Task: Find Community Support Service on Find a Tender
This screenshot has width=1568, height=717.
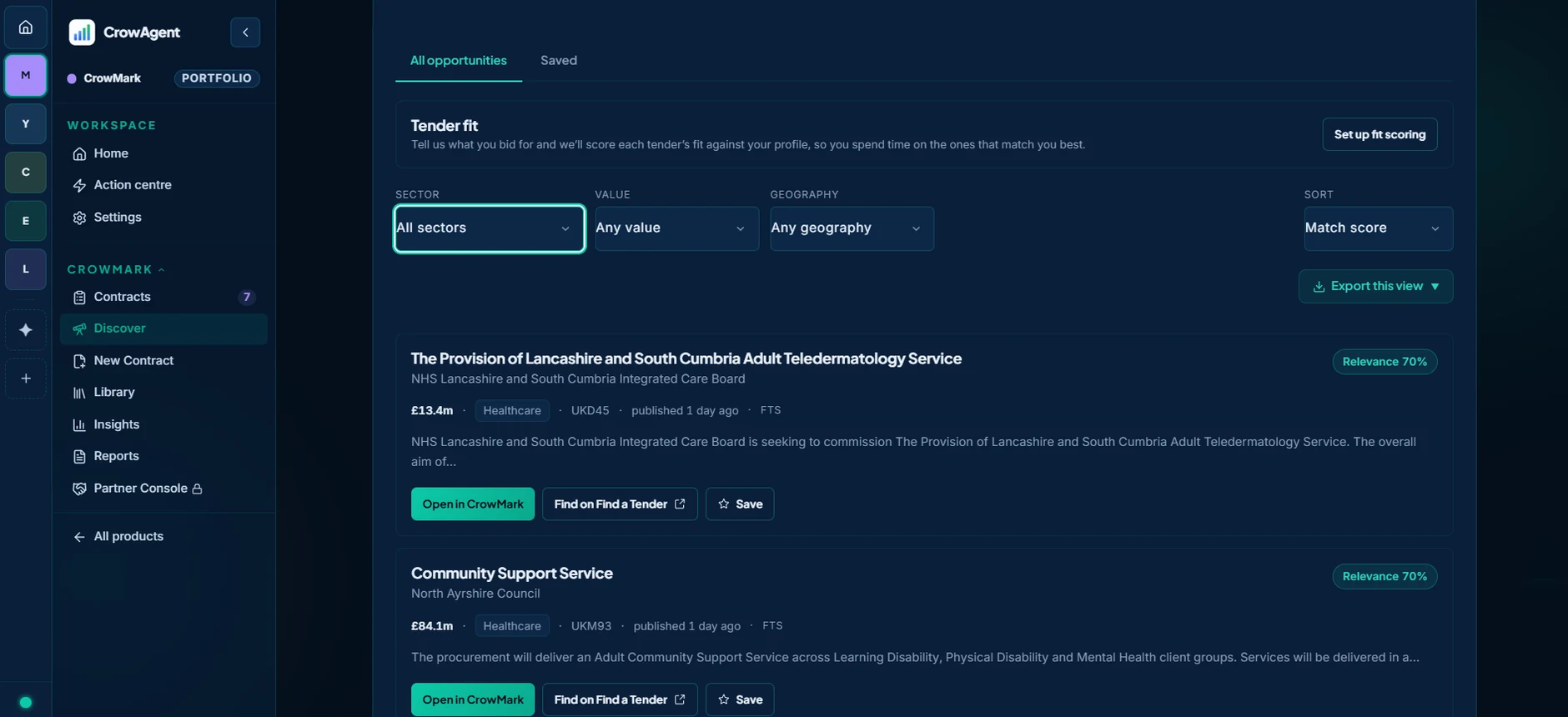Action: 620,699
